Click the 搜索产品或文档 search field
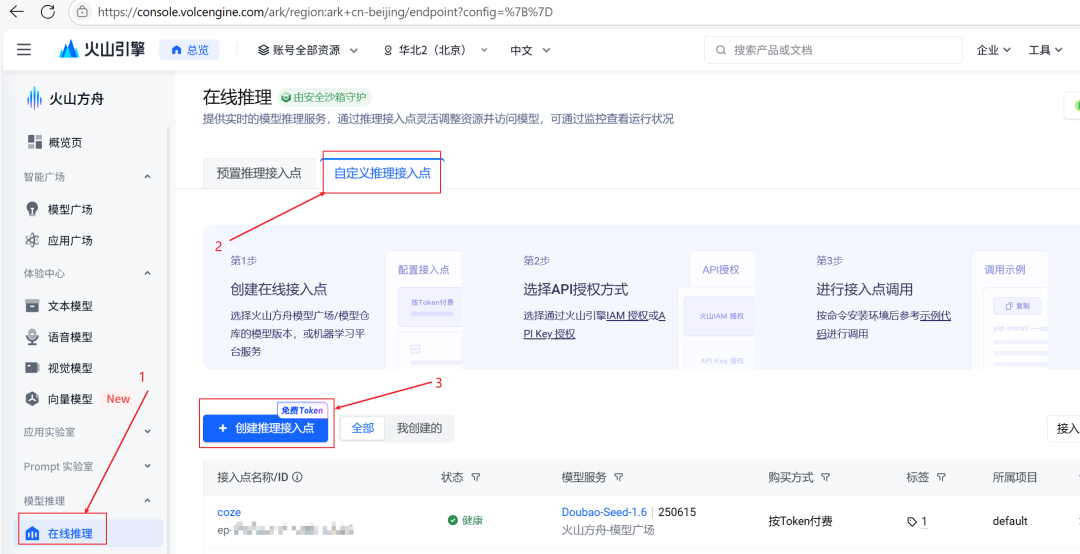This screenshot has height=554, width=1080. click(x=833, y=50)
